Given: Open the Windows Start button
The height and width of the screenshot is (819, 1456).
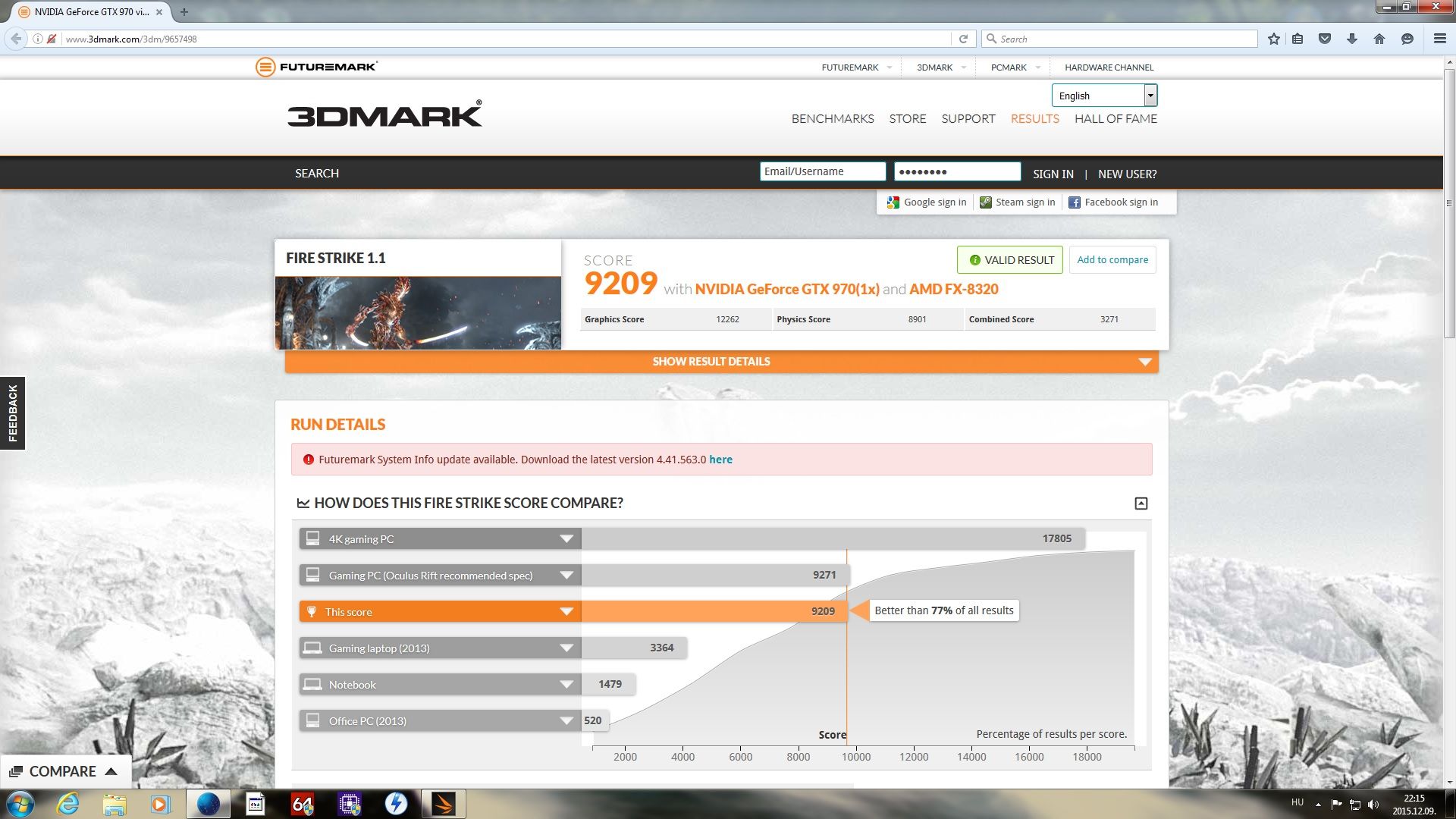Looking at the screenshot, I should pos(20,804).
